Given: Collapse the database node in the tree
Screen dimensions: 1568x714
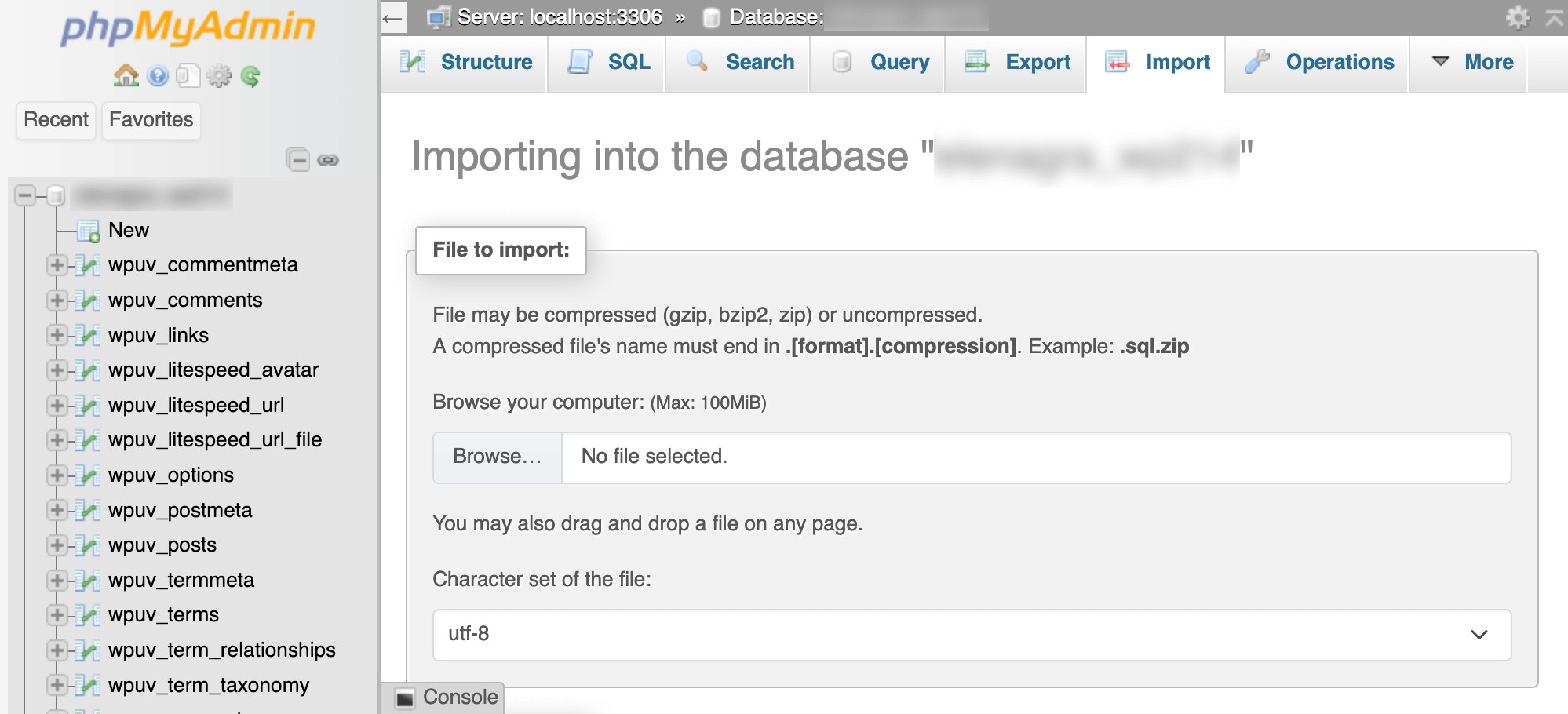Looking at the screenshot, I should tap(25, 195).
